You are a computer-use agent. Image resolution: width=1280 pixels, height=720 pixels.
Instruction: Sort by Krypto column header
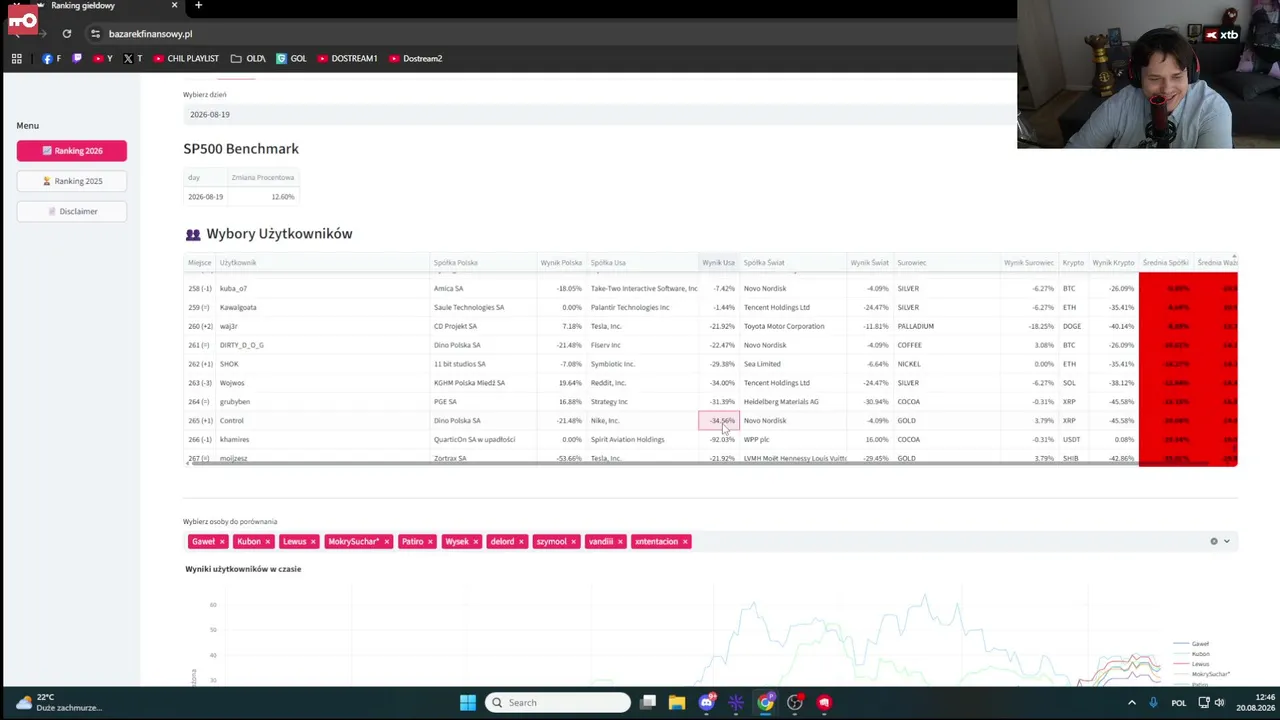click(x=1073, y=263)
